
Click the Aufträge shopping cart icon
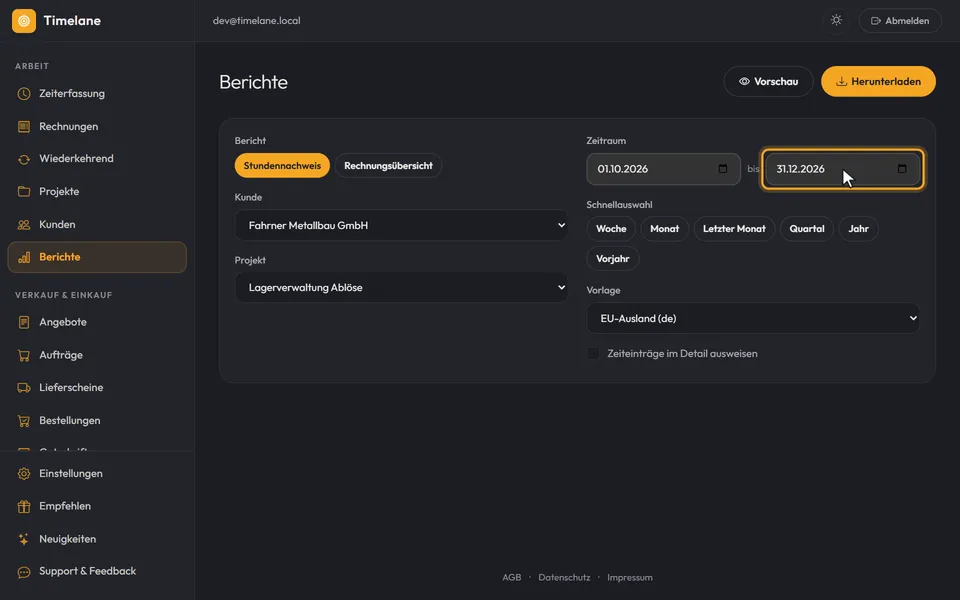pyautogui.click(x=24, y=355)
